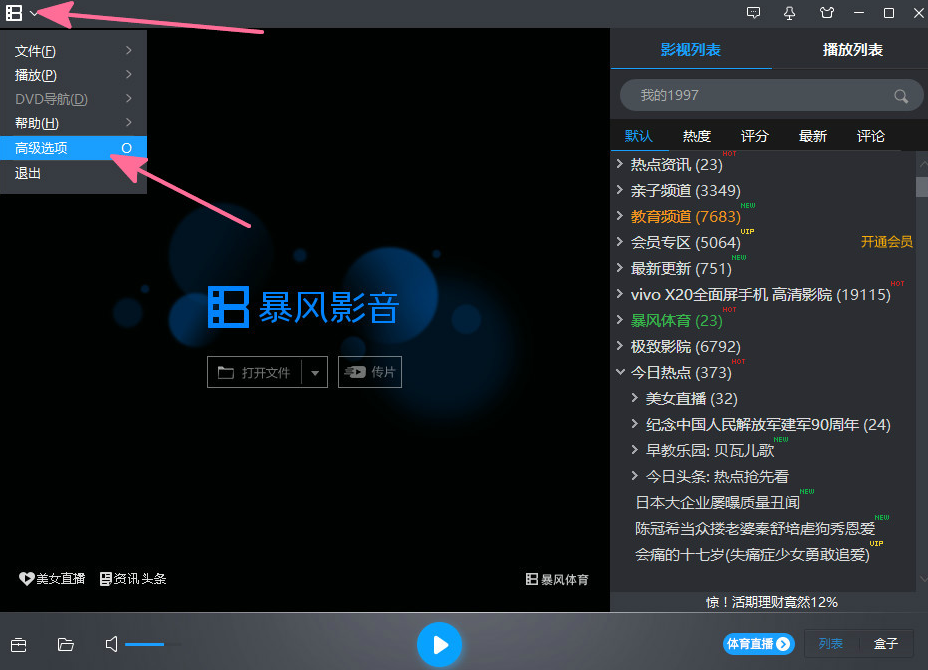Play 会痛的十七岁 video item

click(x=752, y=555)
